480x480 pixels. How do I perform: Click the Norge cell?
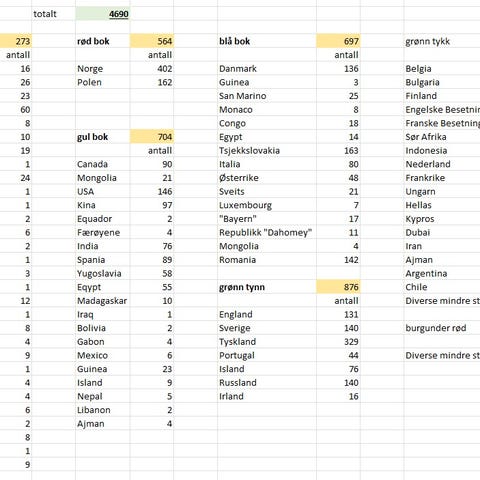click(x=103, y=69)
